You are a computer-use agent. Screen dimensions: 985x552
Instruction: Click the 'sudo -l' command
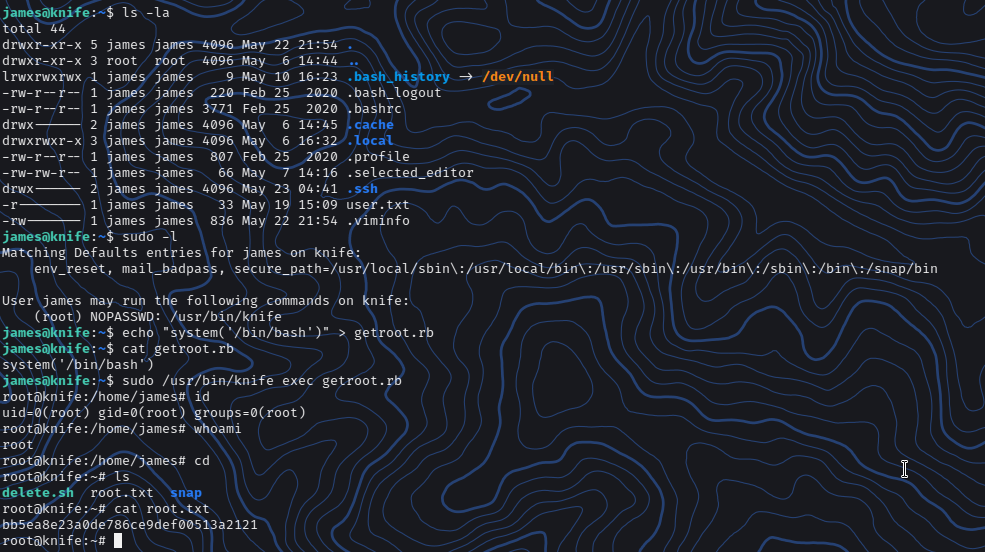click(150, 237)
